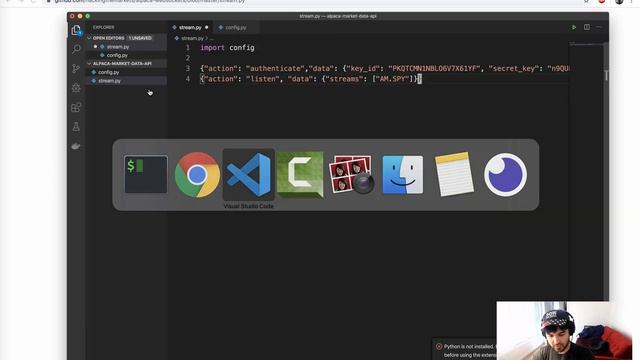This screenshot has height=360, width=640.
Task: Select Notes in the app switcher
Action: coord(454,174)
